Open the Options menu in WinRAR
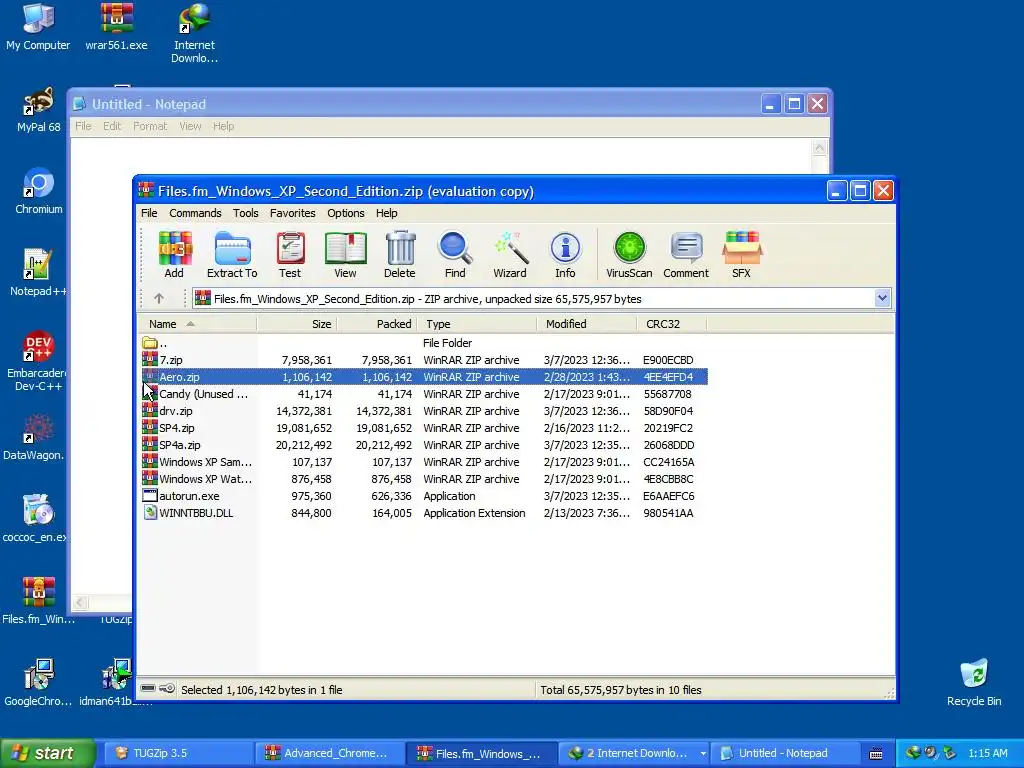 pos(345,213)
